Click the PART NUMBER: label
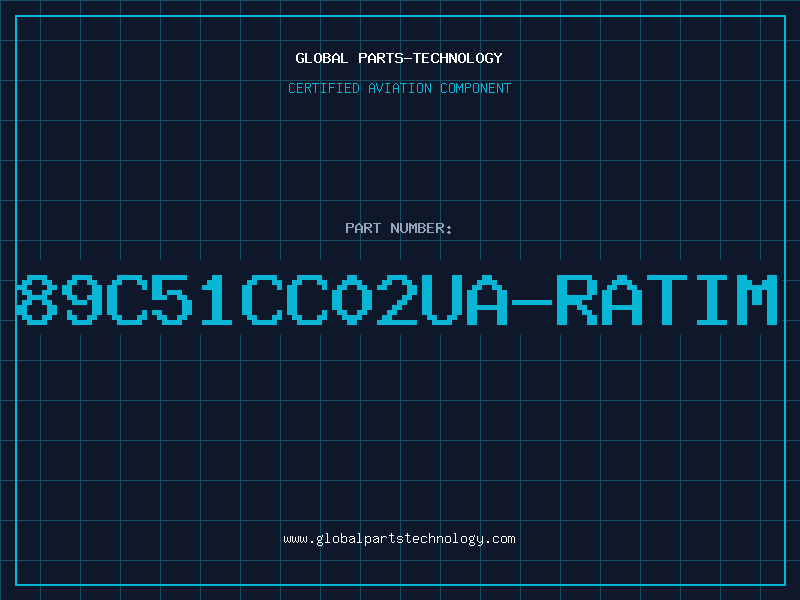800x600 pixels. coord(399,228)
